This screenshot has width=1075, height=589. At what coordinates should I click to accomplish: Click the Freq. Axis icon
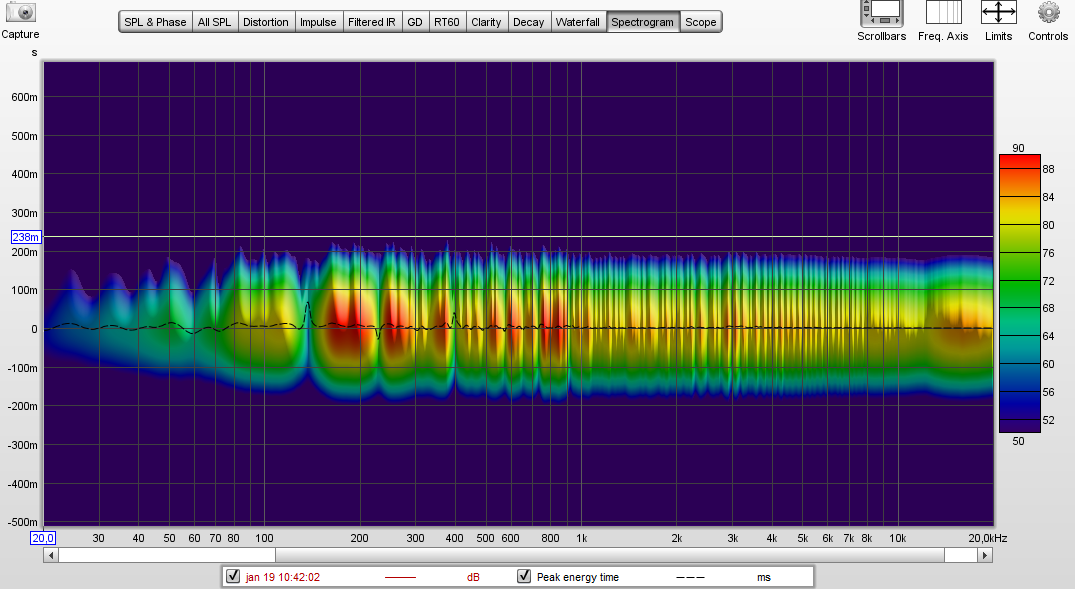(x=943, y=13)
